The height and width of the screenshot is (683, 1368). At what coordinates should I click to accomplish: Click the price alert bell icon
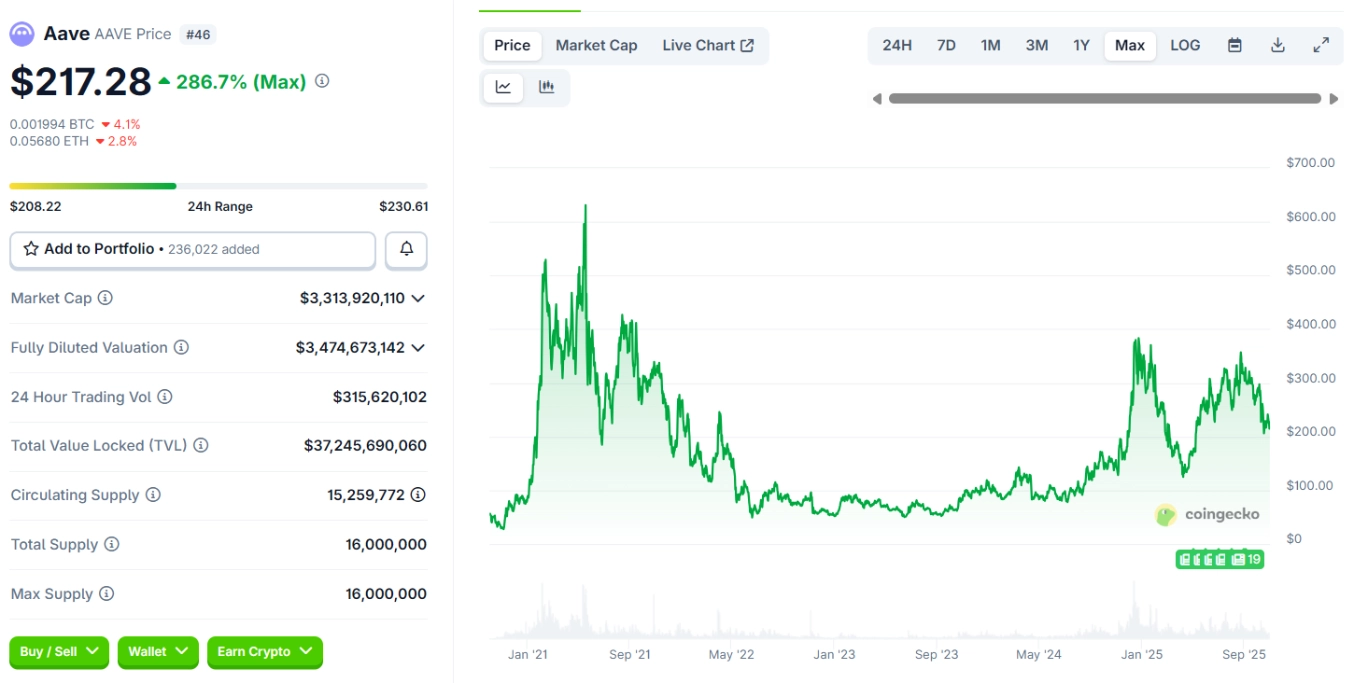coord(406,250)
